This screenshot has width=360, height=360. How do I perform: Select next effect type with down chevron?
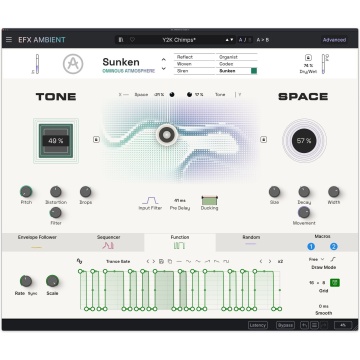point(164,68)
